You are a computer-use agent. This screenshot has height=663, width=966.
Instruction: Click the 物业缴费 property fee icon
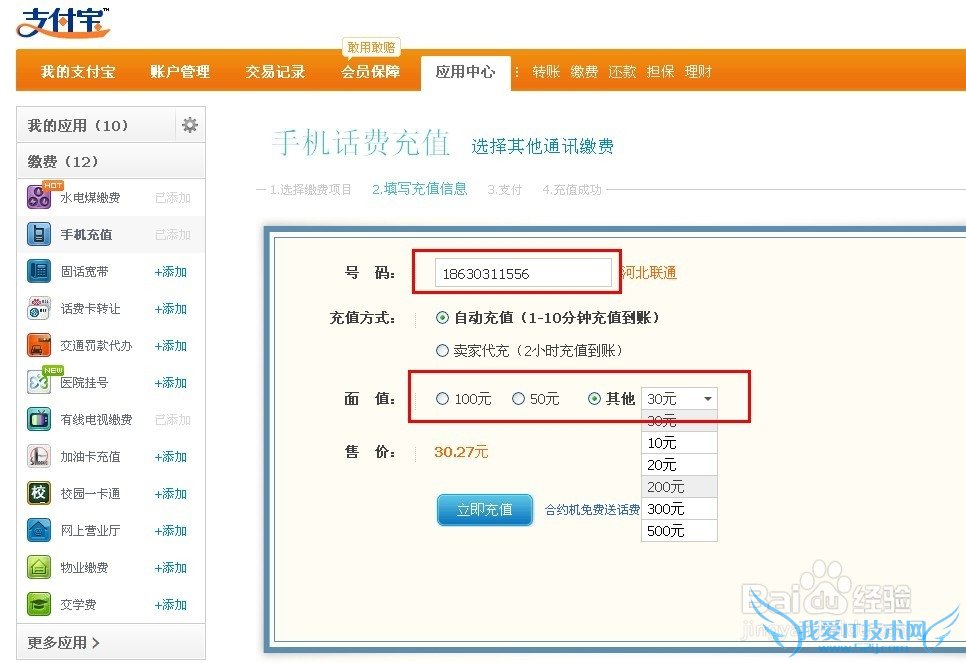click(x=39, y=567)
